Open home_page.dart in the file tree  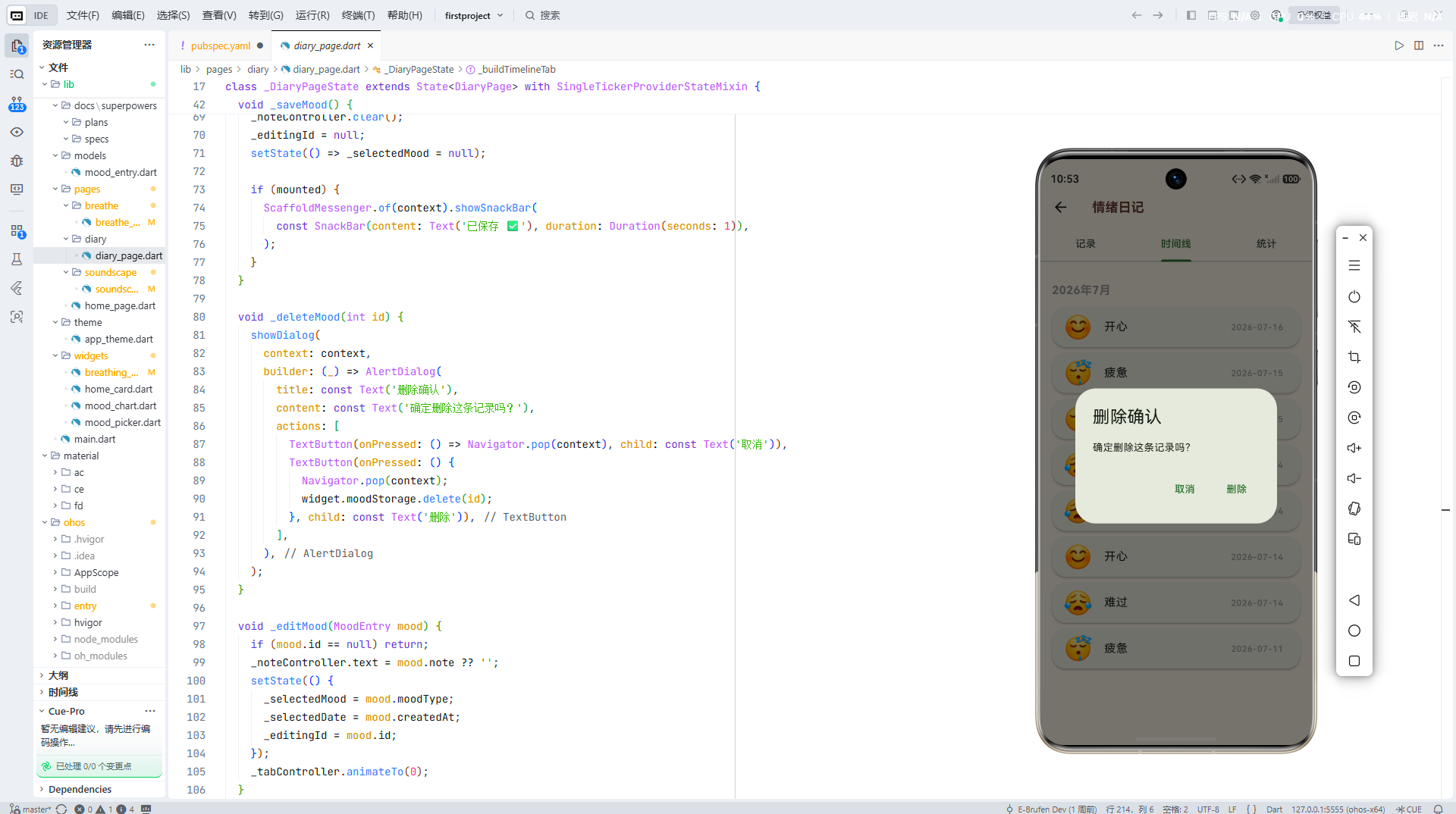tap(120, 305)
